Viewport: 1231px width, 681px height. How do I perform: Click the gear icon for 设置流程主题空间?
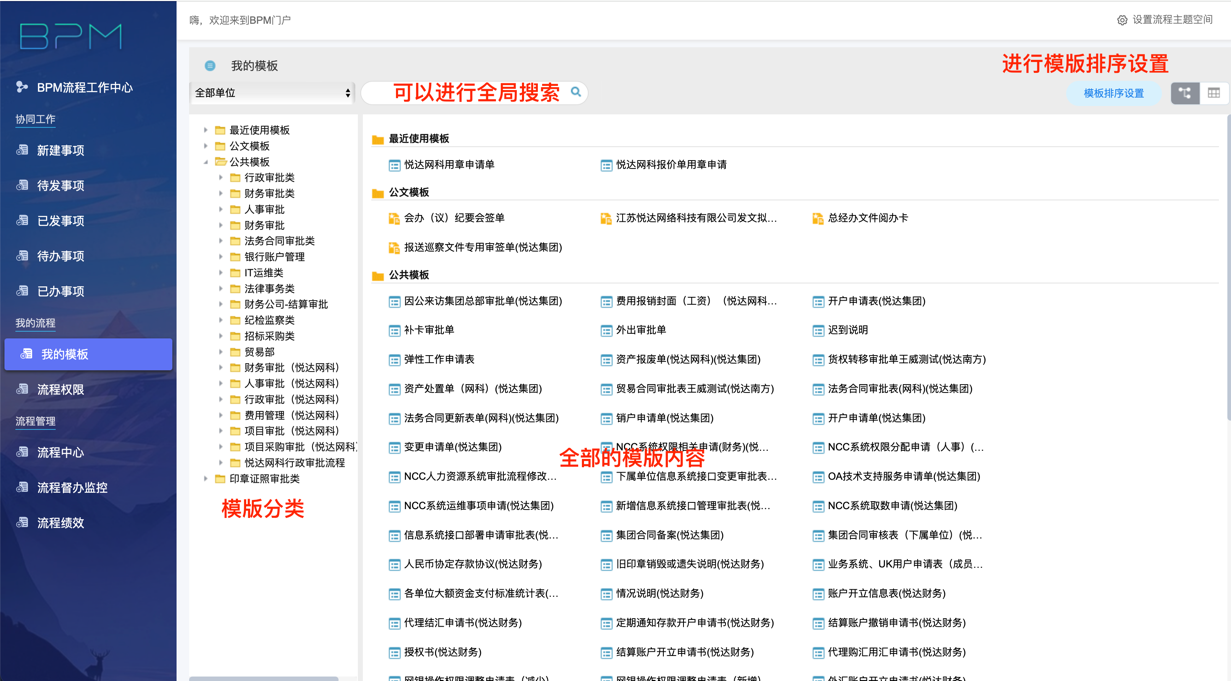coord(1122,20)
